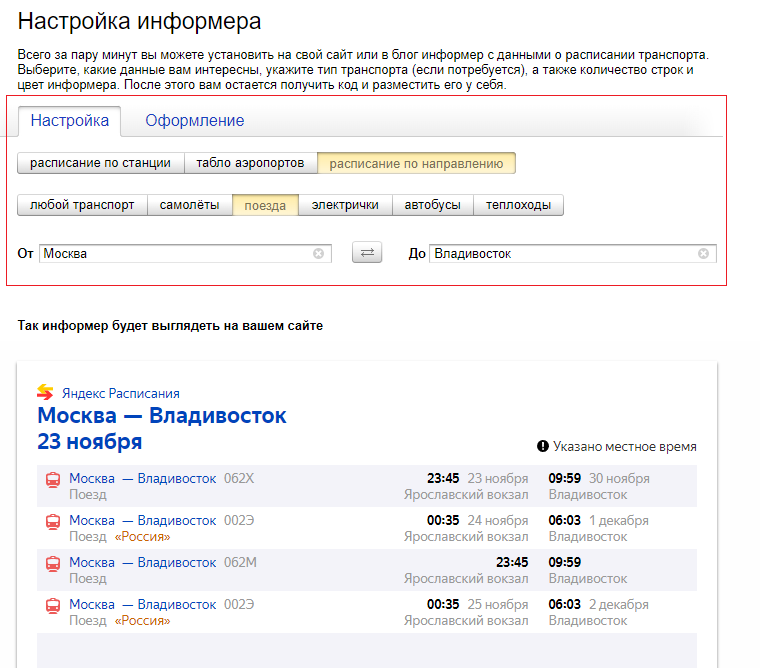The height and width of the screenshot is (668, 760).
Task: Click «Россия» in the 25 ноября row
Action: click(142, 620)
